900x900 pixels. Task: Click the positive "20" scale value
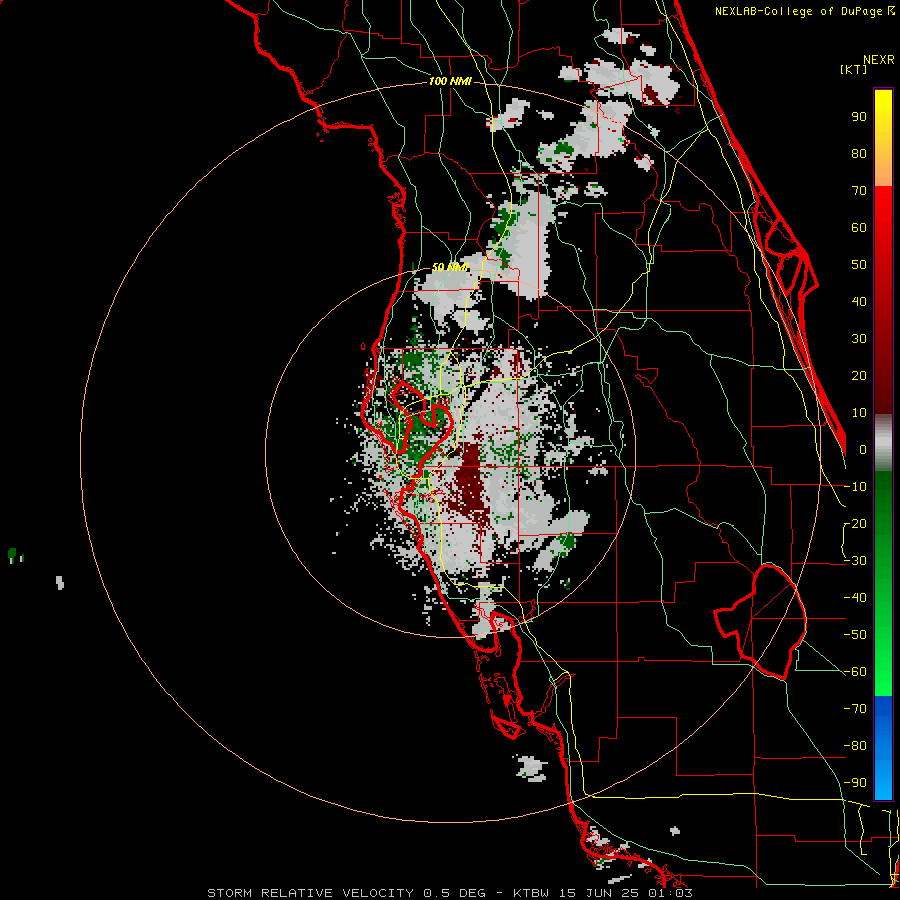859,375
